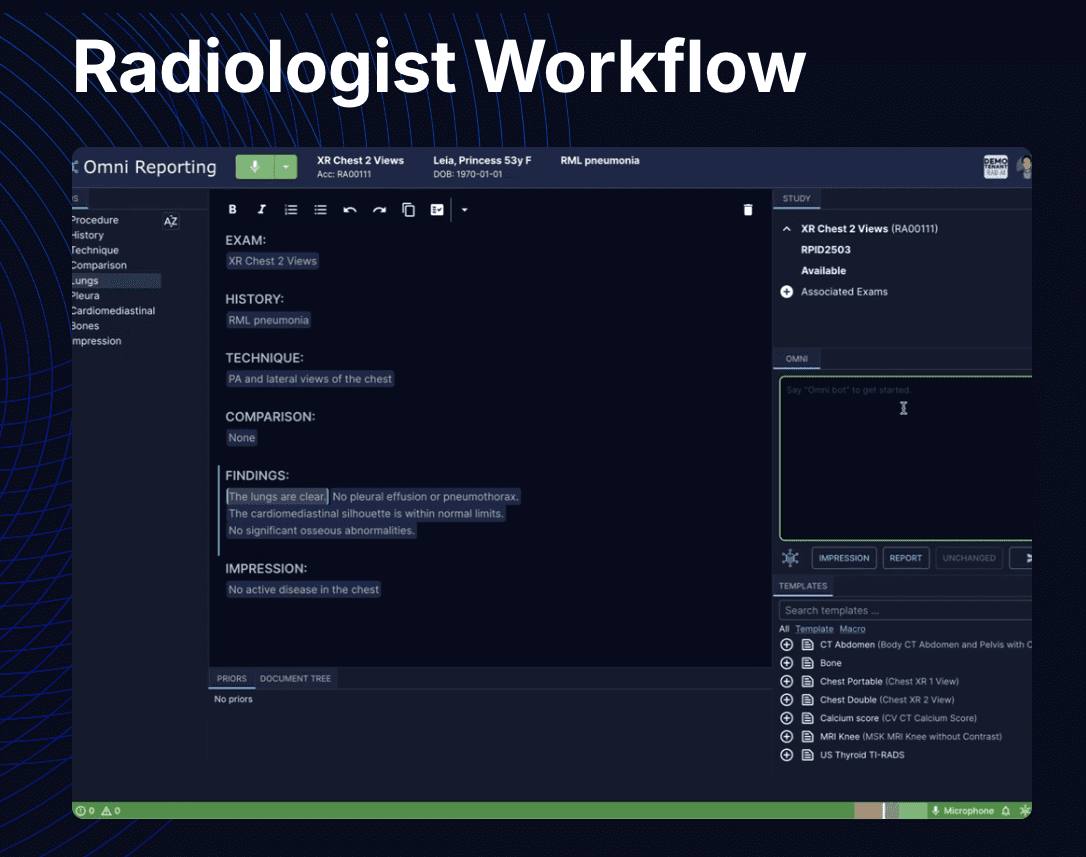
Task: Click the delete trash icon in the editor
Action: (748, 209)
